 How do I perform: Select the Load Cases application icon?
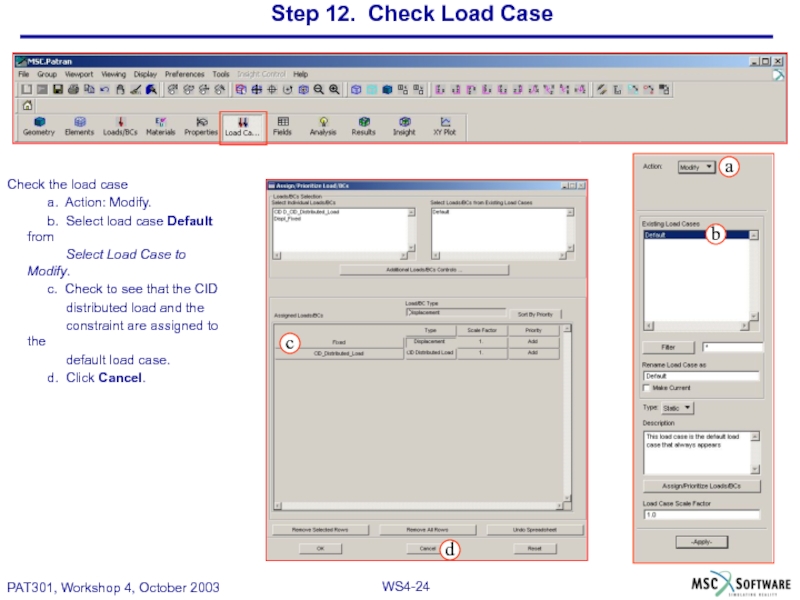[x=243, y=127]
